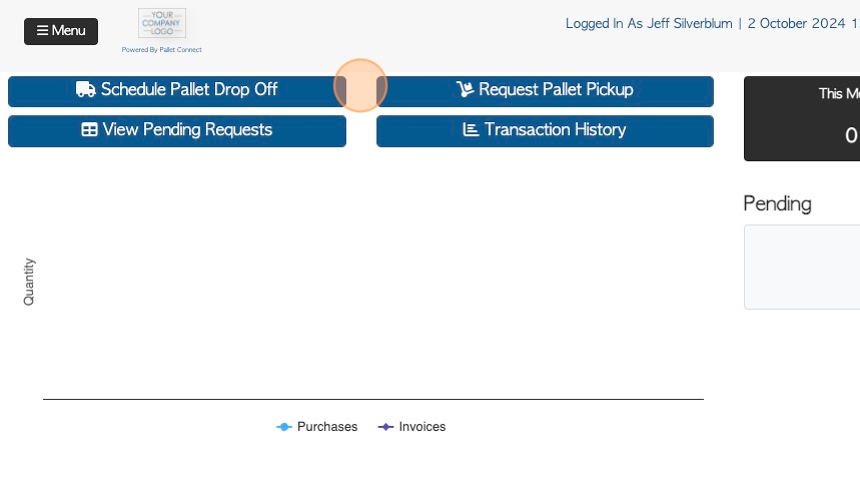Click the purple Invoices legend marker
The height and width of the screenshot is (481, 860).
click(386, 427)
